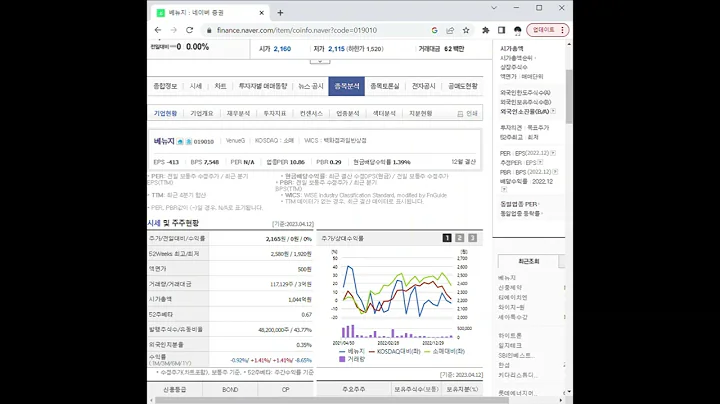The height and width of the screenshot is (404, 720).
Task: Switch the chart to view 1
Action: click(x=447, y=238)
